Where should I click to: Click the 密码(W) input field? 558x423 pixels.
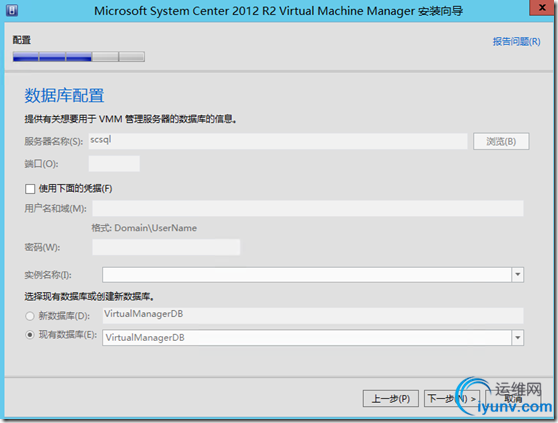[x=166, y=247]
